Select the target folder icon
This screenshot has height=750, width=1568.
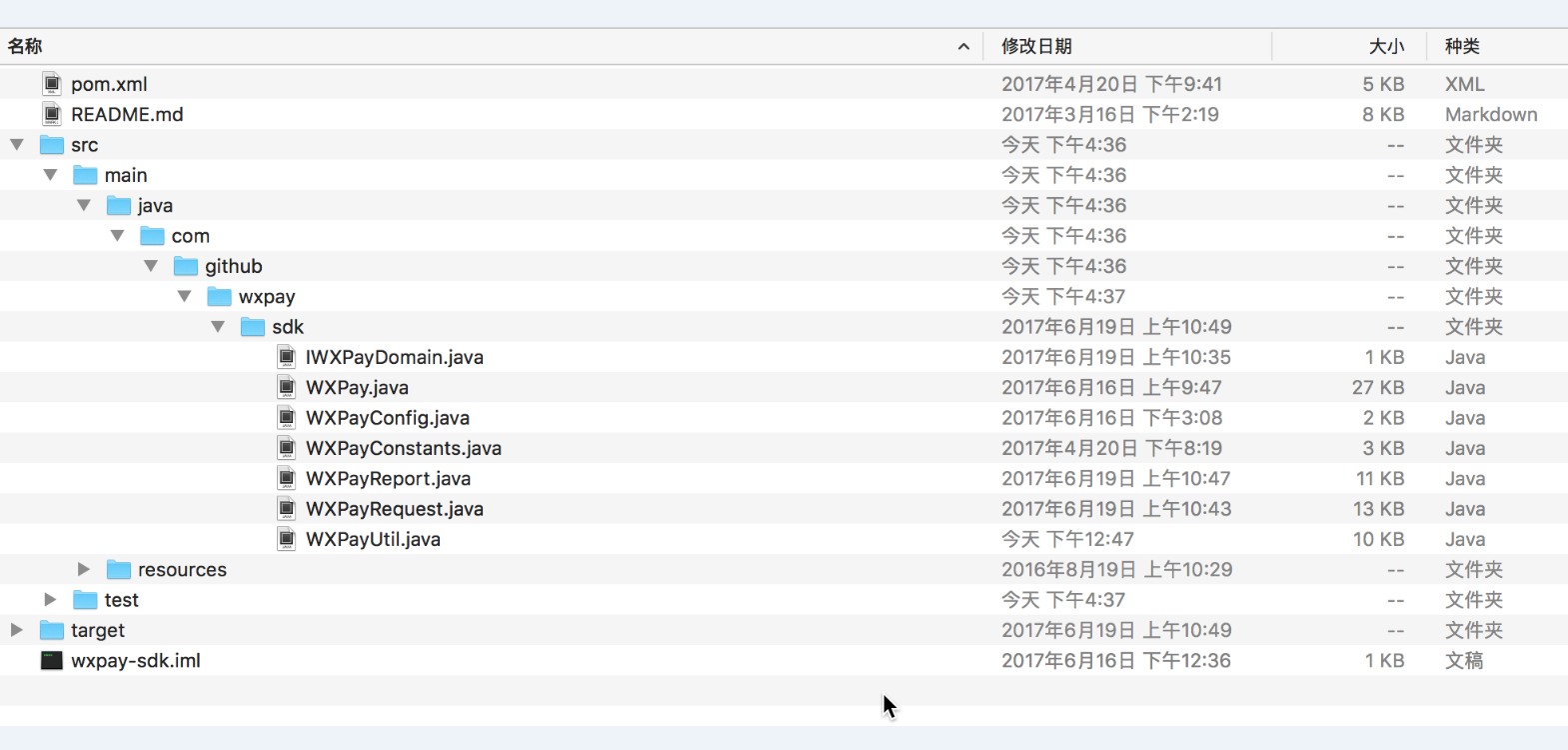click(52, 630)
